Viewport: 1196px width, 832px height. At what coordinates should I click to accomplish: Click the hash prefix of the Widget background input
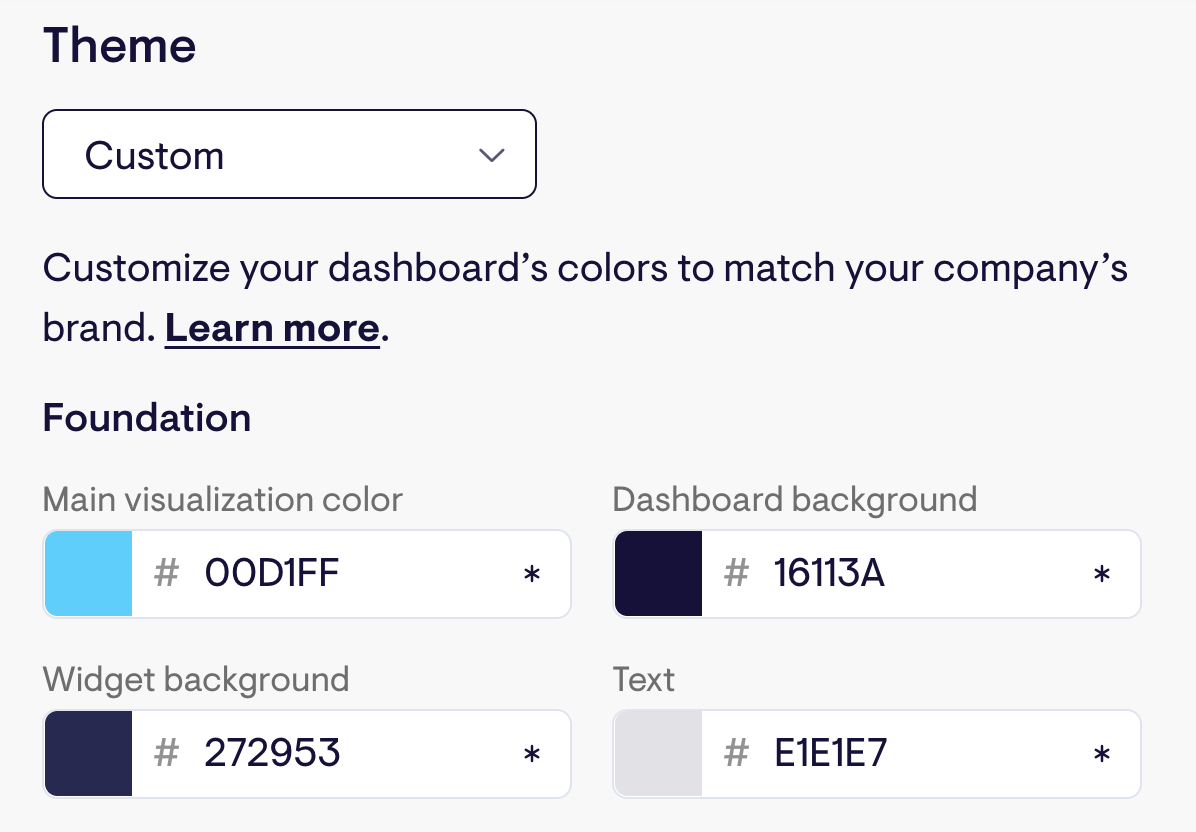[166, 753]
